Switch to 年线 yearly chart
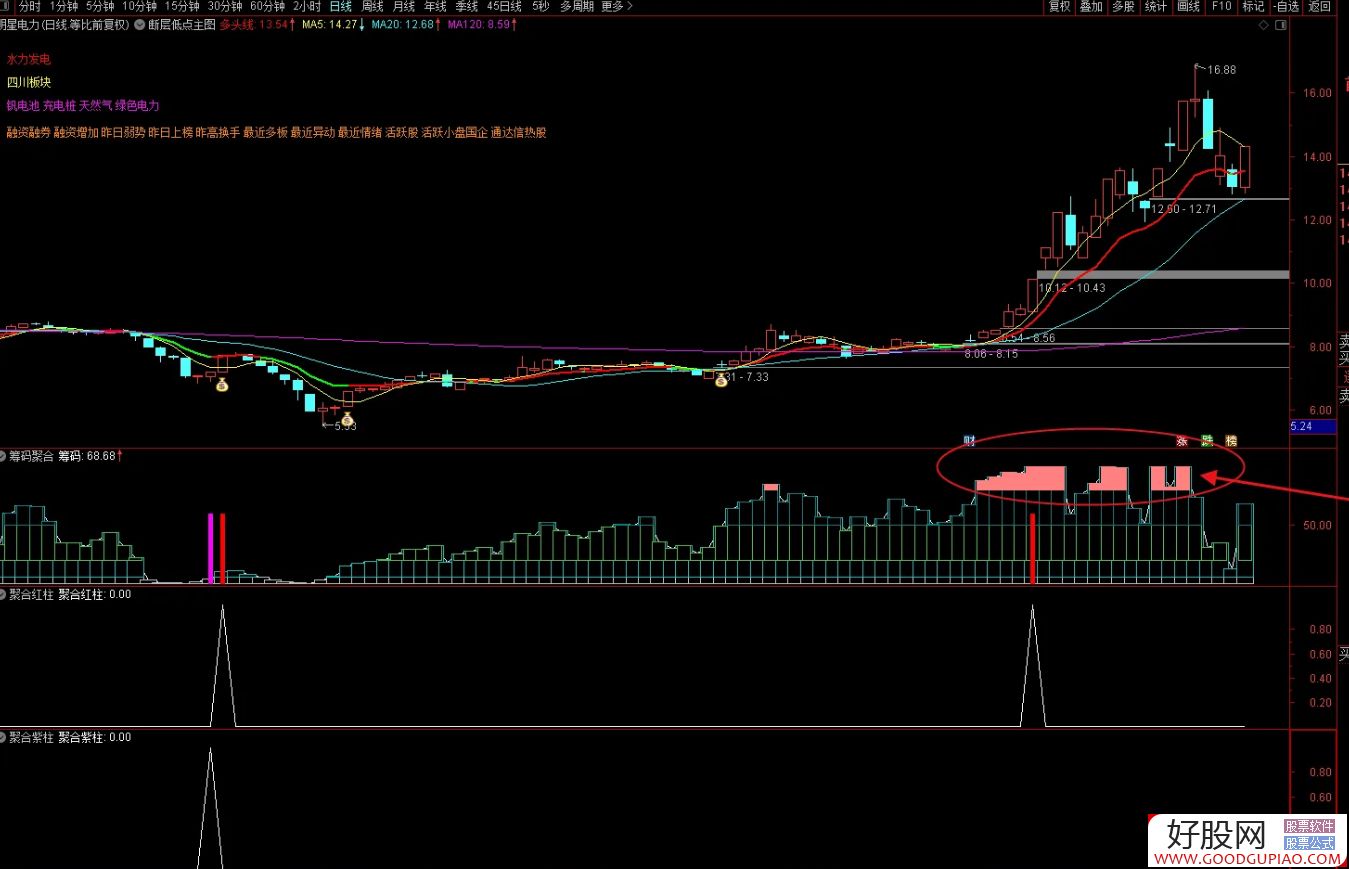The height and width of the screenshot is (869, 1349). 435,6
